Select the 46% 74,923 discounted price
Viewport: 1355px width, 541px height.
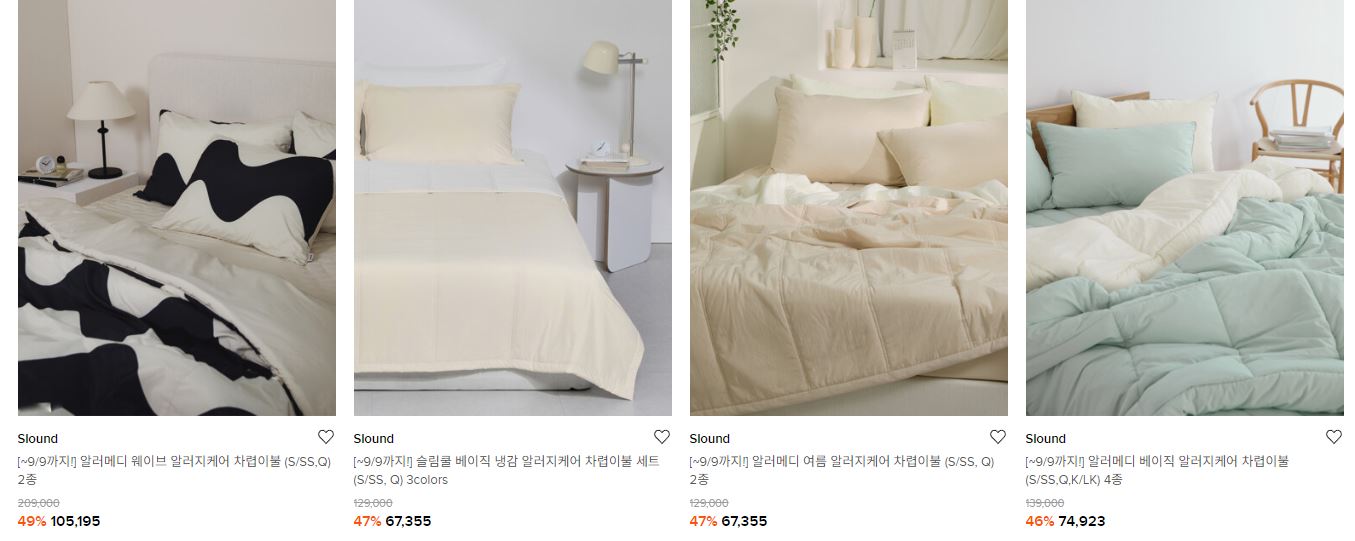click(1065, 521)
